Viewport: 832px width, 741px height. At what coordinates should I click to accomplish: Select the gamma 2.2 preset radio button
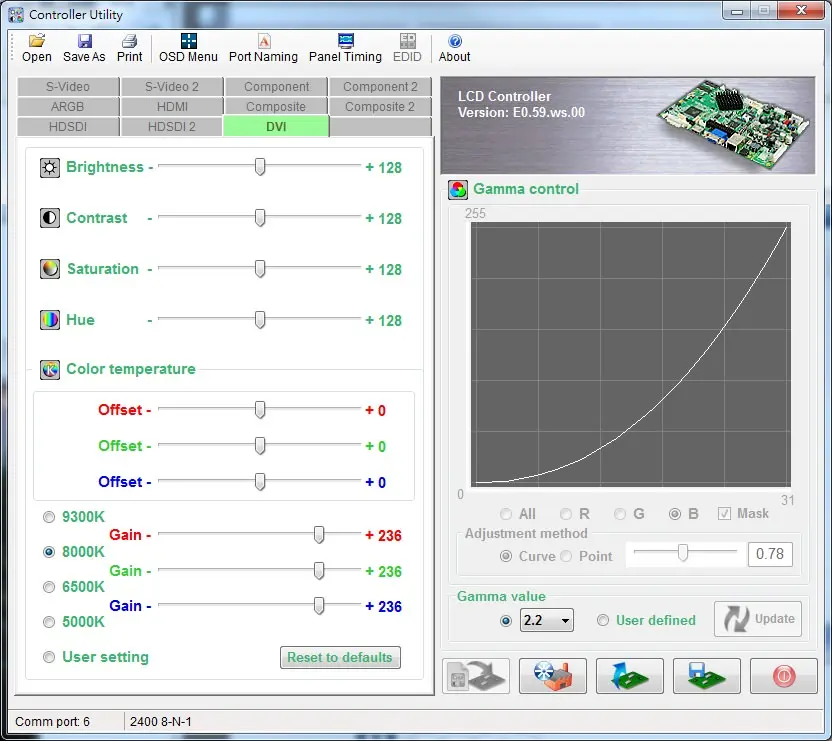[x=506, y=621]
